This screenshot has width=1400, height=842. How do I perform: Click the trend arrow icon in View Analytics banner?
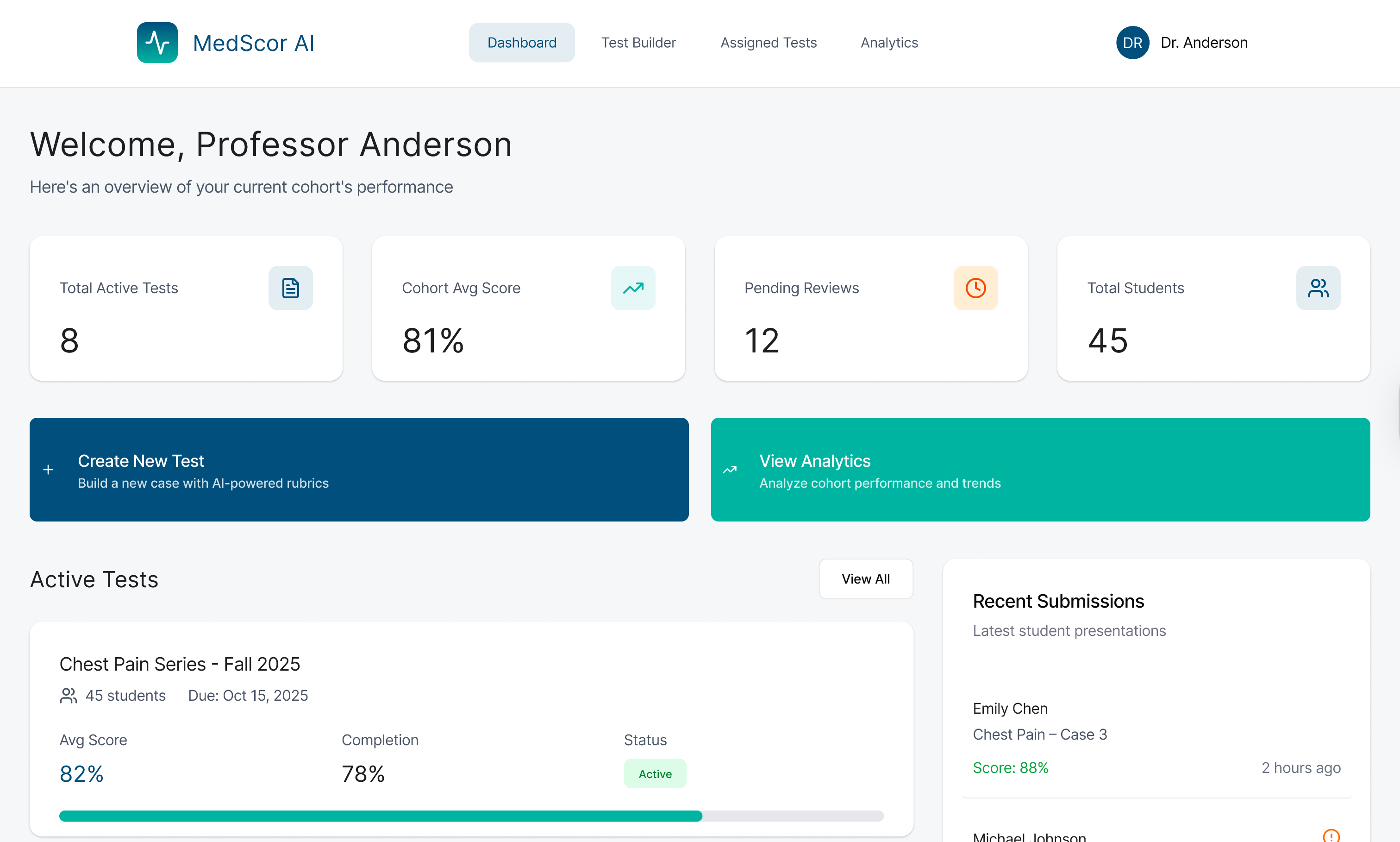(731, 470)
